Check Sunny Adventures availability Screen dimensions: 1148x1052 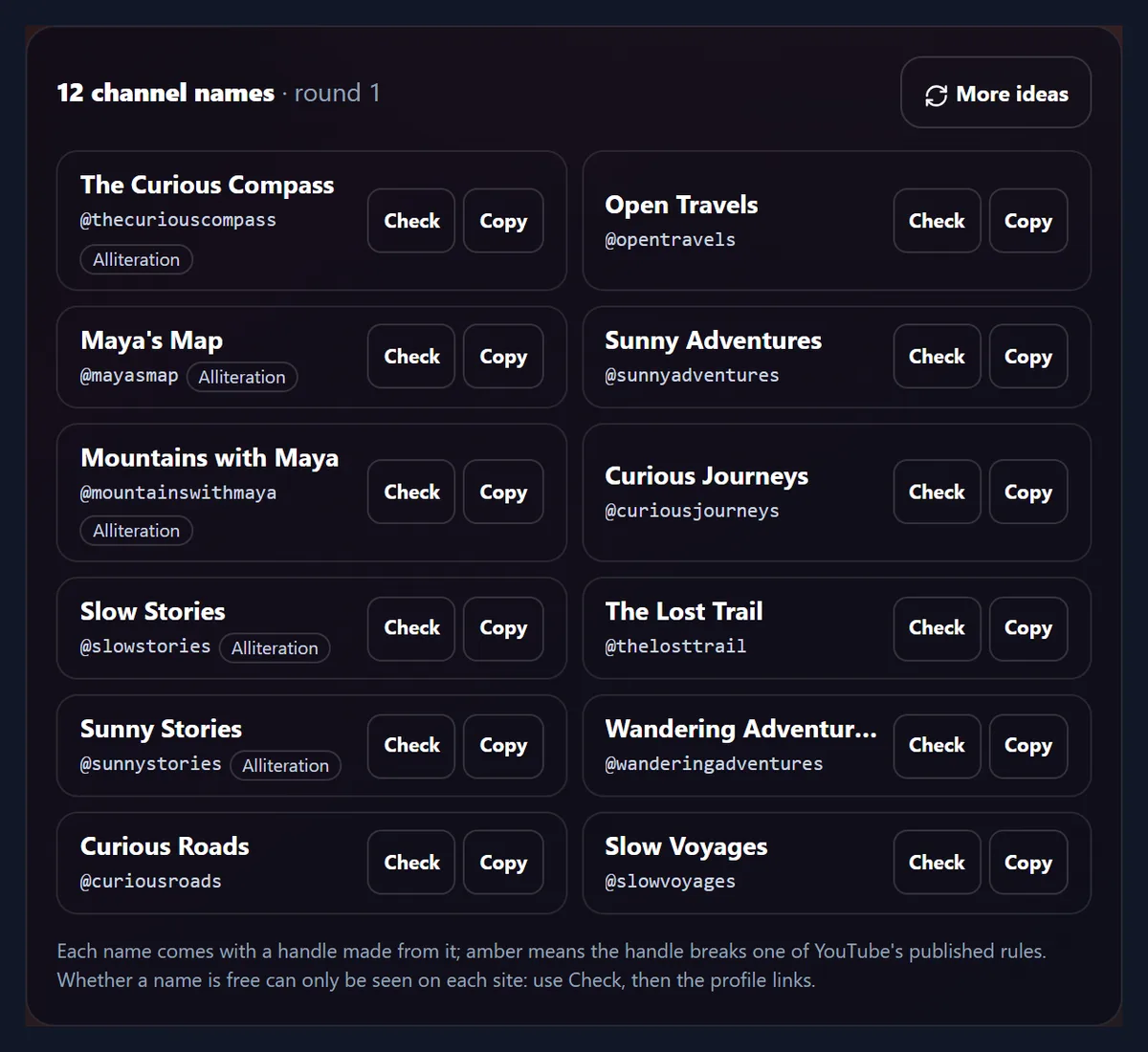point(937,357)
